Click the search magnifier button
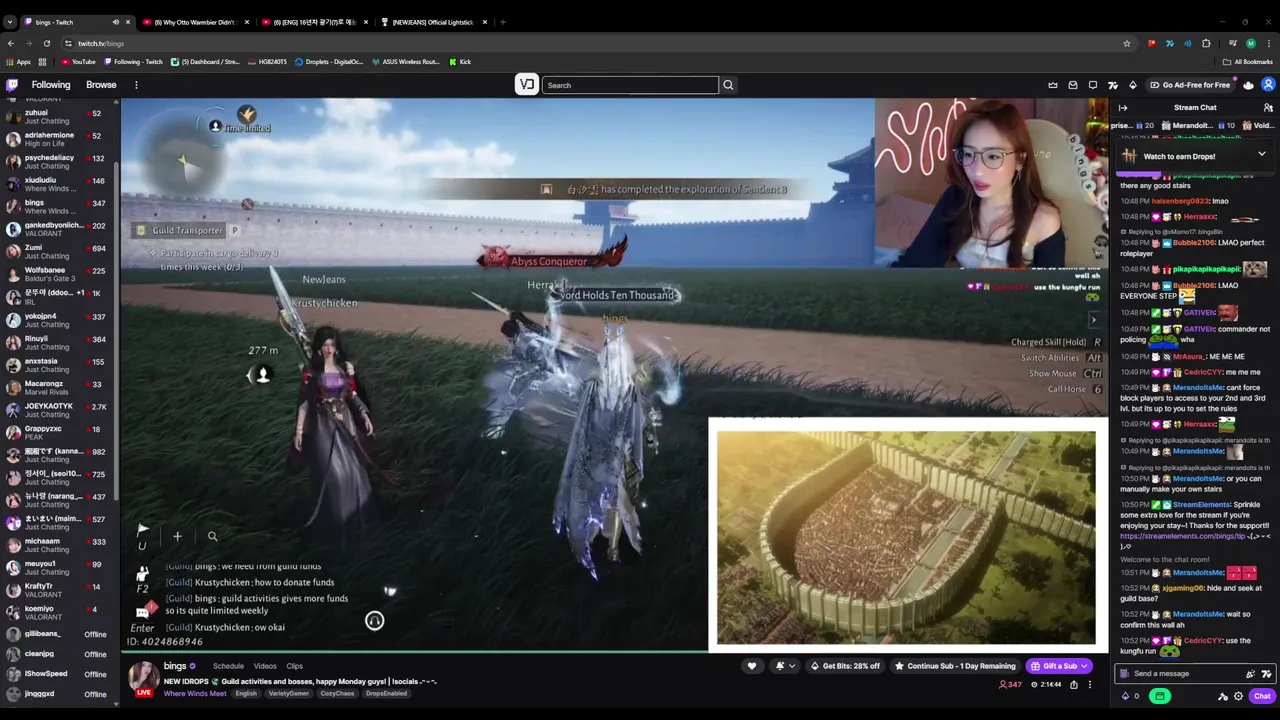The image size is (1280, 720). point(728,85)
